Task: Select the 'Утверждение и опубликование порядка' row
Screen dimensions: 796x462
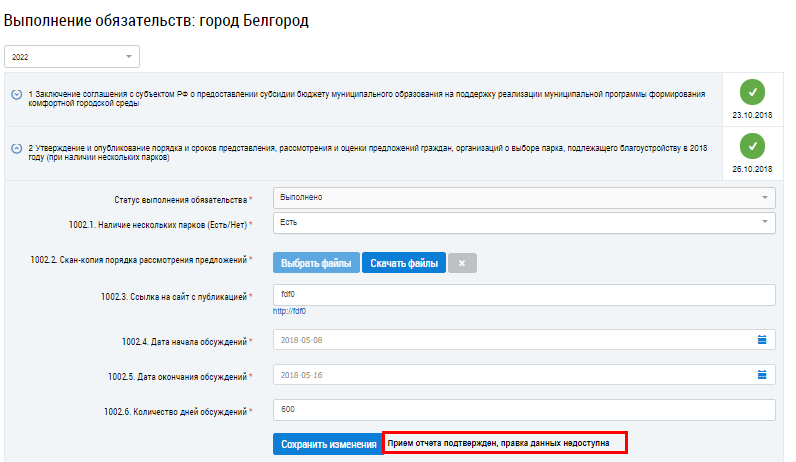Action: coord(370,152)
